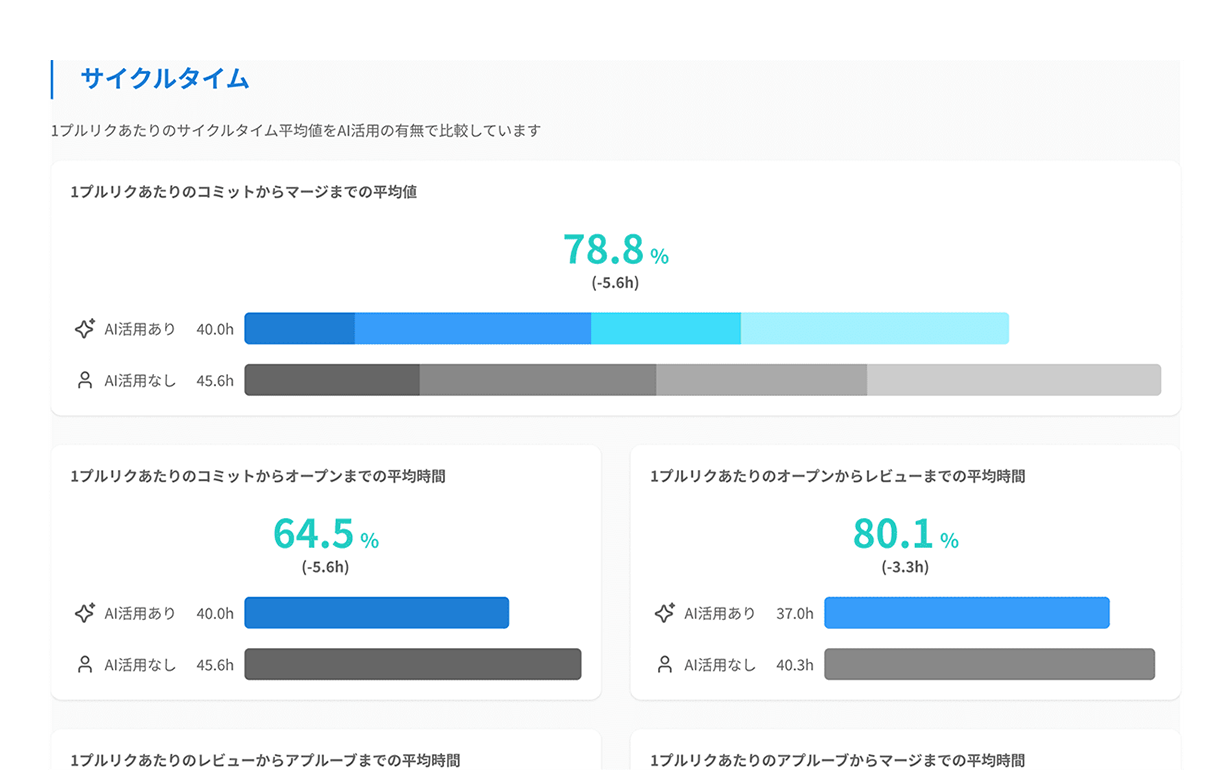The height and width of the screenshot is (770, 1232).
Task: Click cyan third segment of AI bar
Action: tap(666, 329)
